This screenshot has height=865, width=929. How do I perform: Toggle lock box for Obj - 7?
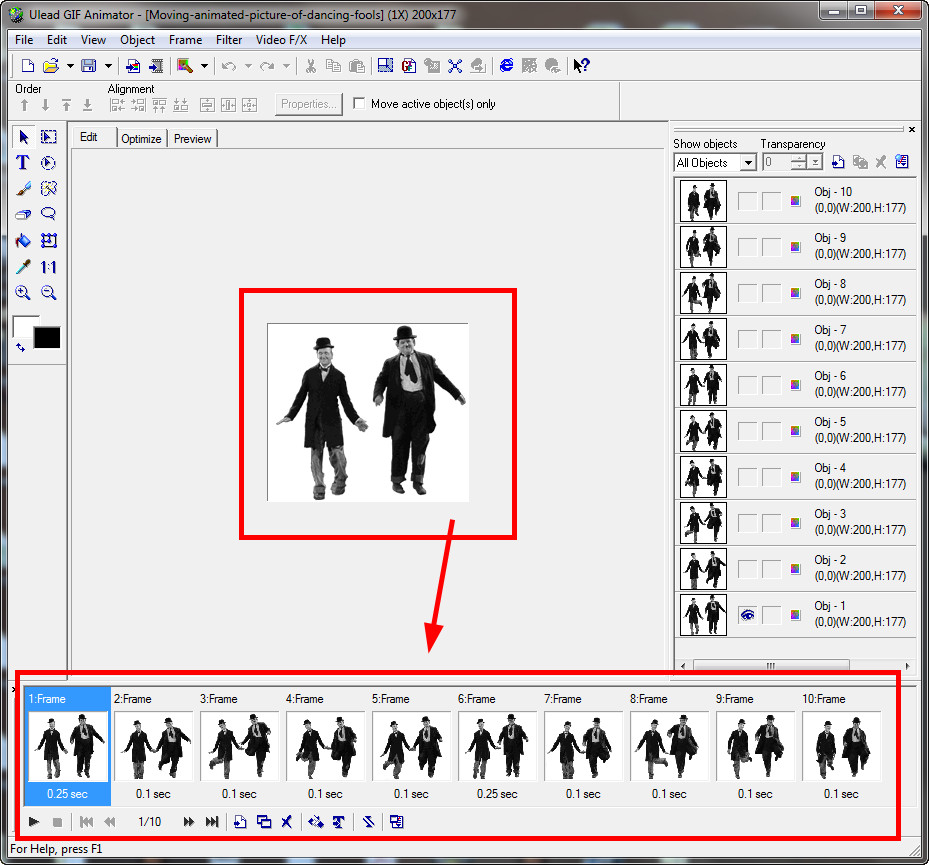(771, 339)
